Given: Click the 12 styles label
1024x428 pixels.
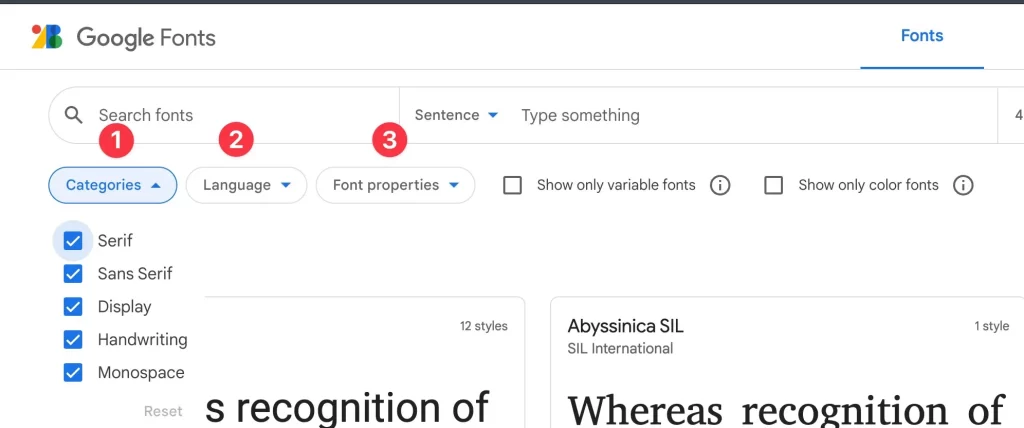Looking at the screenshot, I should point(483,326).
